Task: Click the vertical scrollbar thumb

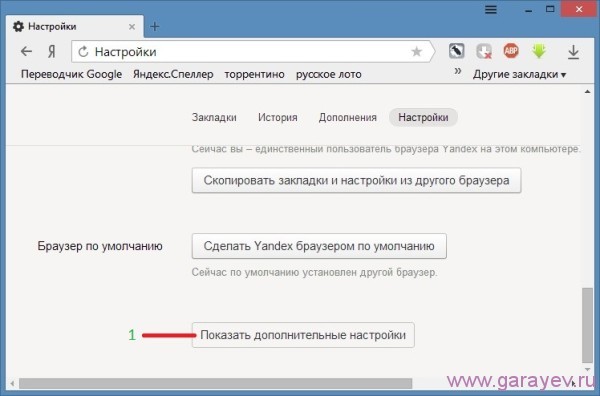Action: (587, 326)
